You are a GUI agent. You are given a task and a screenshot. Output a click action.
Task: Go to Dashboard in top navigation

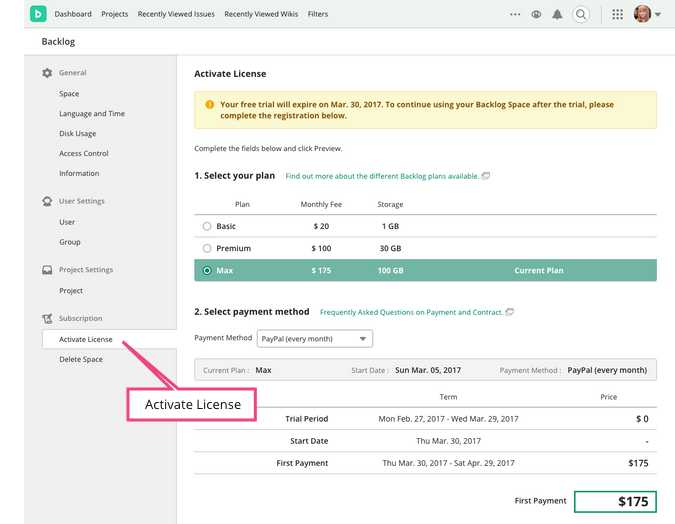73,14
